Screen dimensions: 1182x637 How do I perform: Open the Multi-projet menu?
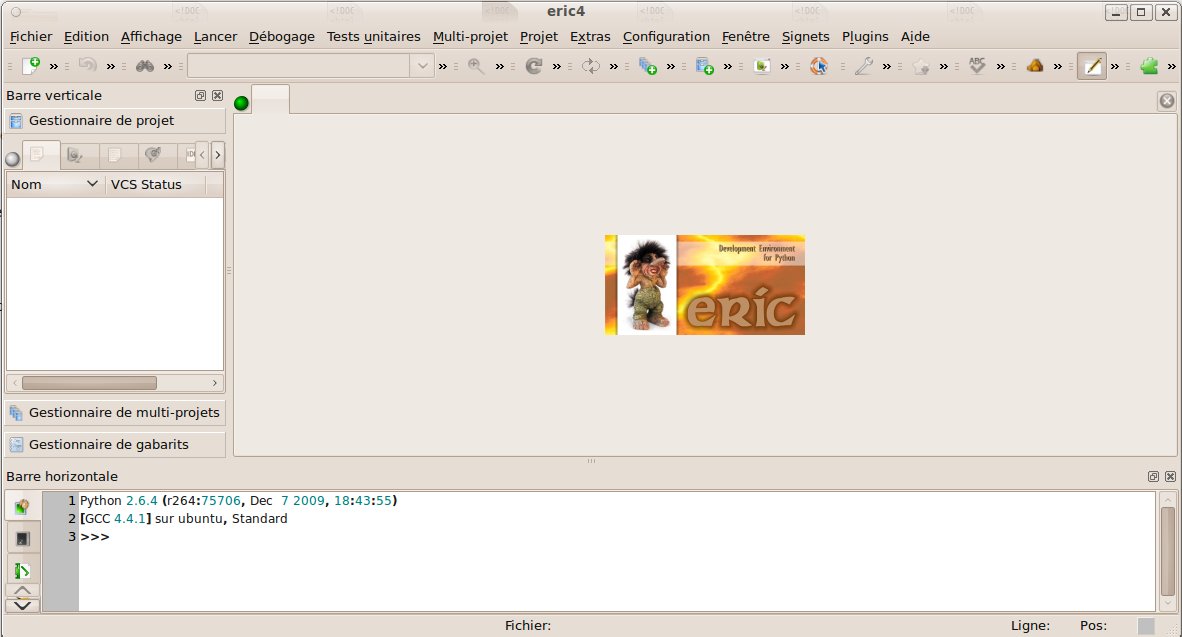pos(470,36)
